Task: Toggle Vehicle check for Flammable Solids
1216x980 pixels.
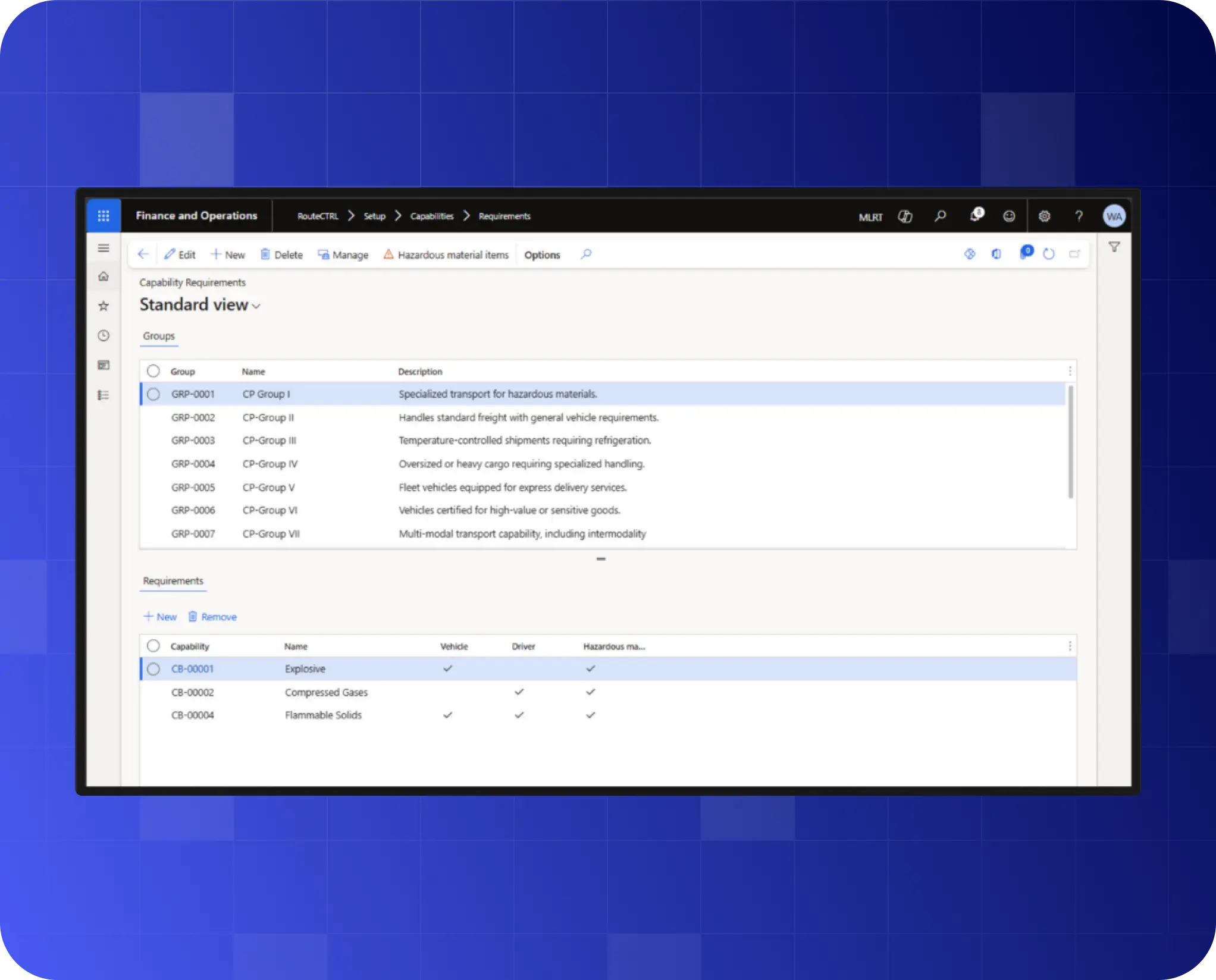Action: click(x=448, y=715)
